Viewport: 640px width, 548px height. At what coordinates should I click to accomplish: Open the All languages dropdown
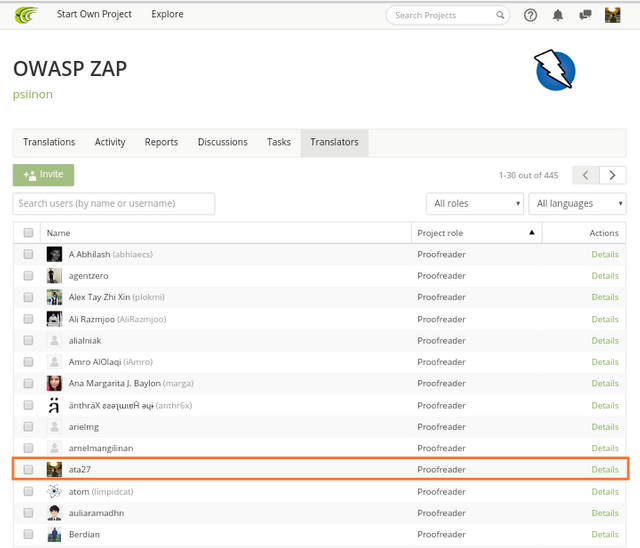click(x=577, y=203)
